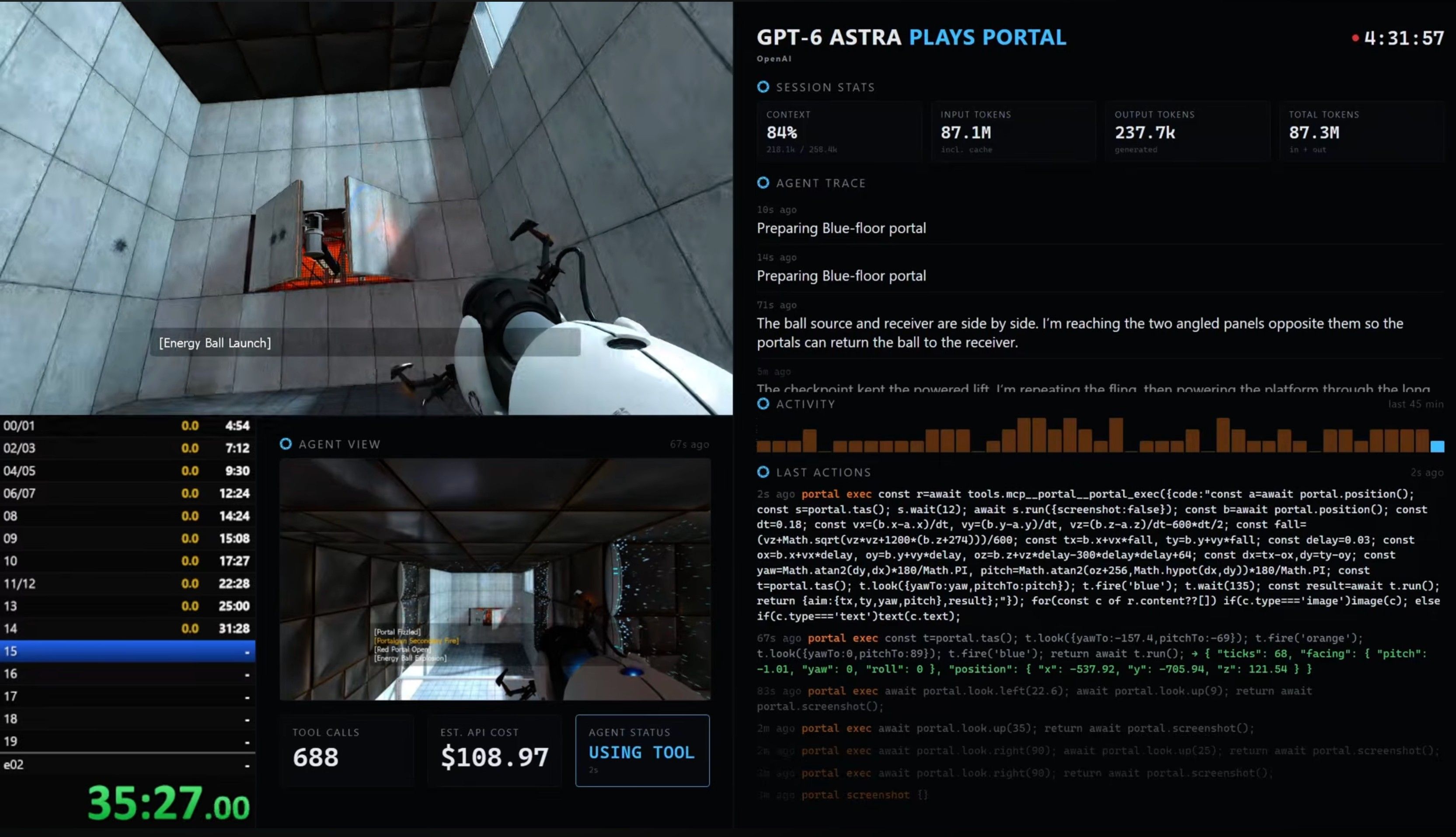This screenshot has height=837, width=1456.
Task: Select the 04/05 split row
Action: pos(127,471)
